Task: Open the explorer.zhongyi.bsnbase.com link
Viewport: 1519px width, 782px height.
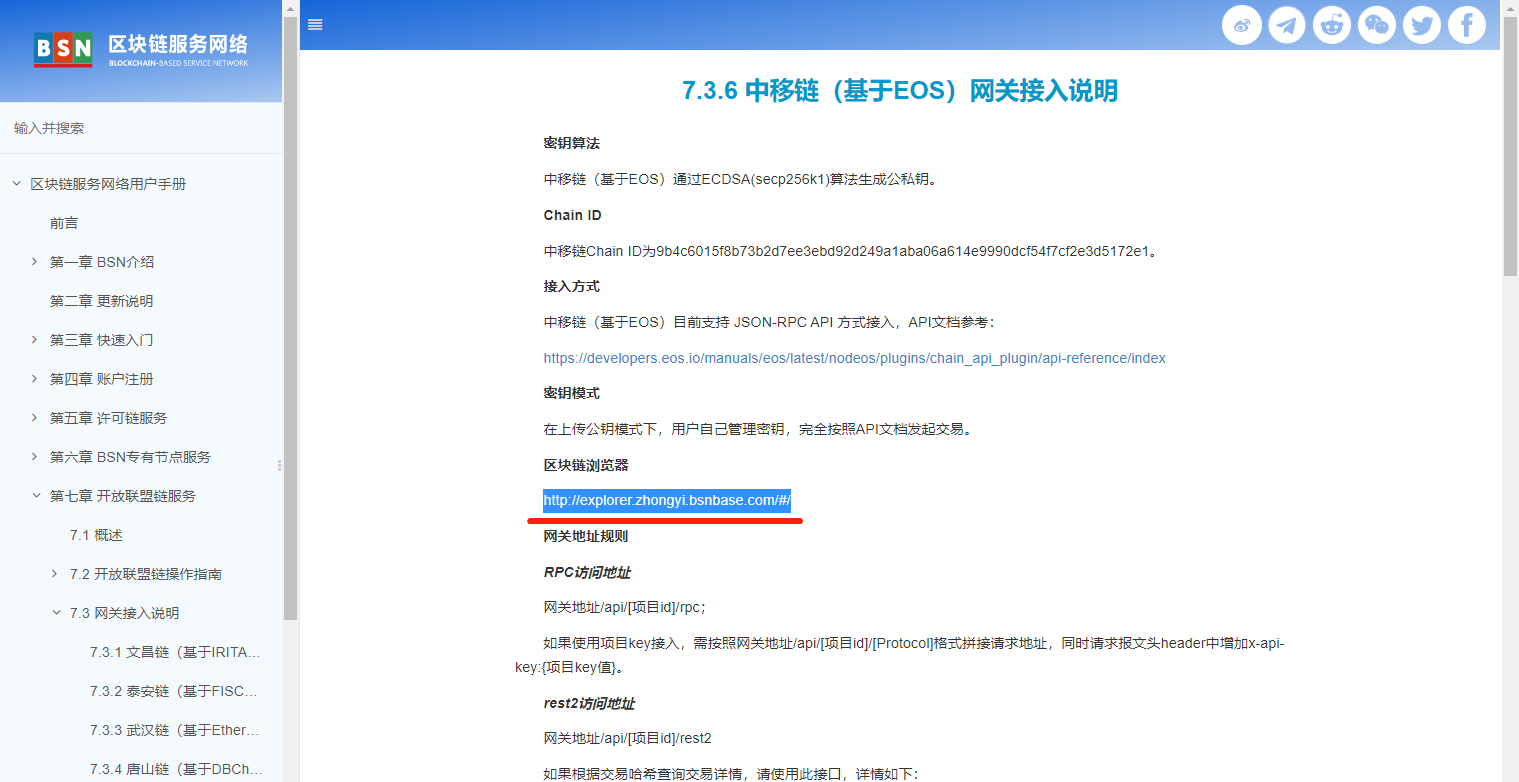Action: (668, 500)
